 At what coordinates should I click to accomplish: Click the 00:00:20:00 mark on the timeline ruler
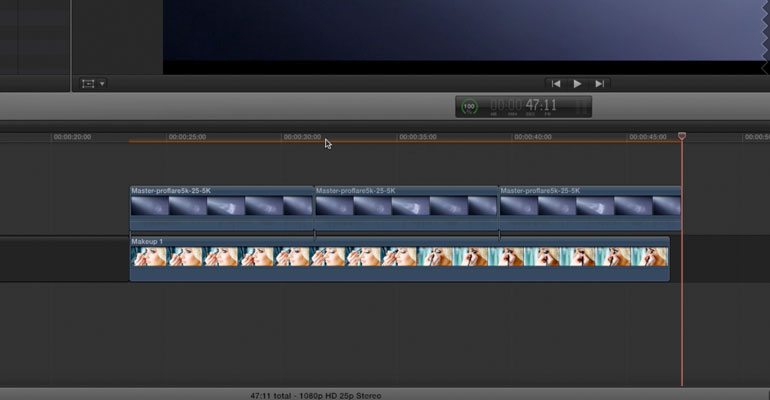(72, 137)
